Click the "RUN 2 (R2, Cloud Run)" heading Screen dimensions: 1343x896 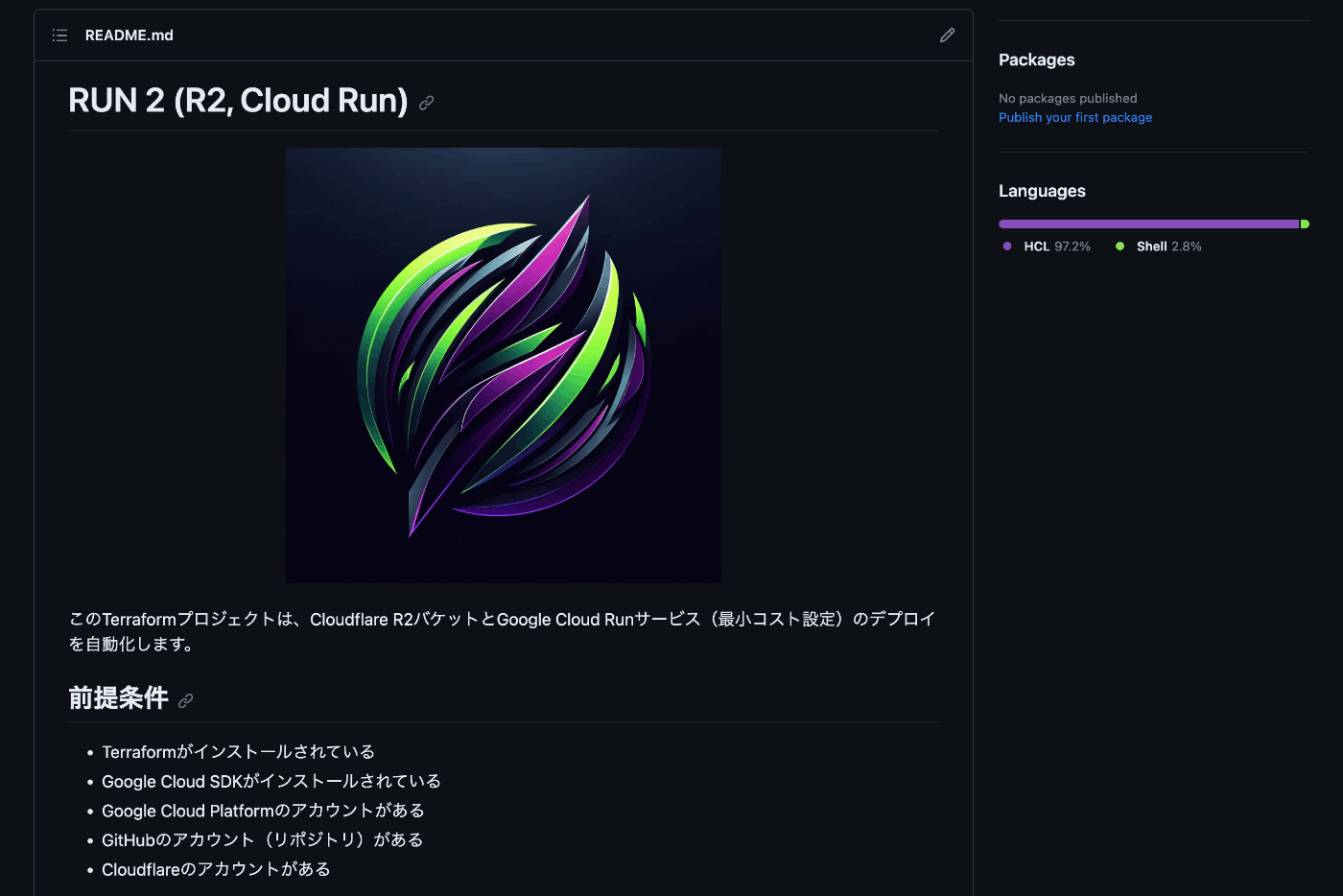(x=236, y=101)
